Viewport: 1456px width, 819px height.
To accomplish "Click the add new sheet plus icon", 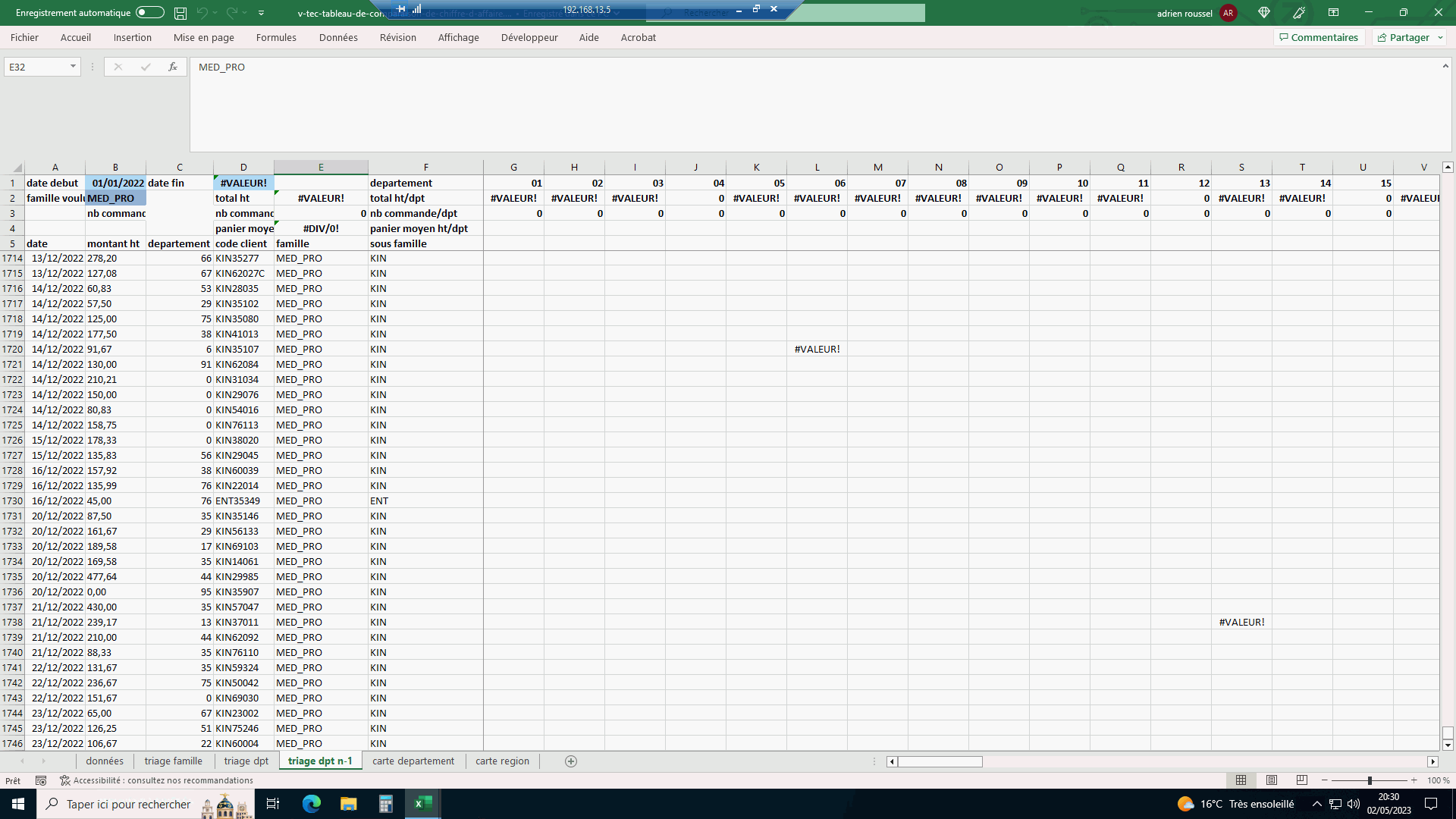I will coord(571,761).
